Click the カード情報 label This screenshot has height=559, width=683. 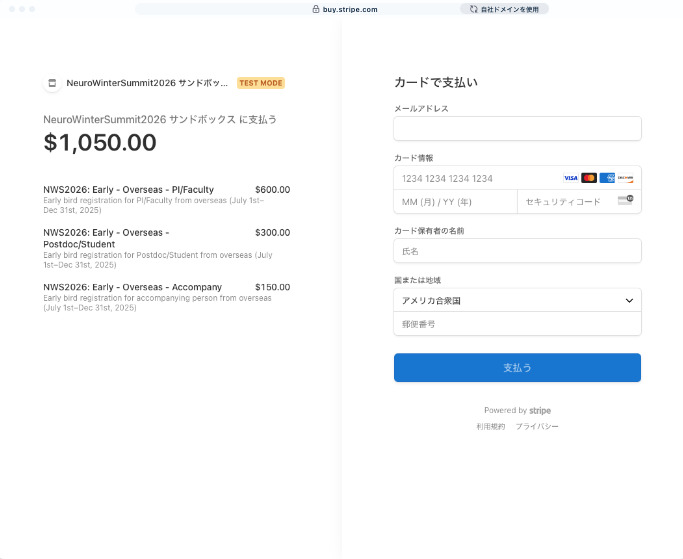click(413, 158)
